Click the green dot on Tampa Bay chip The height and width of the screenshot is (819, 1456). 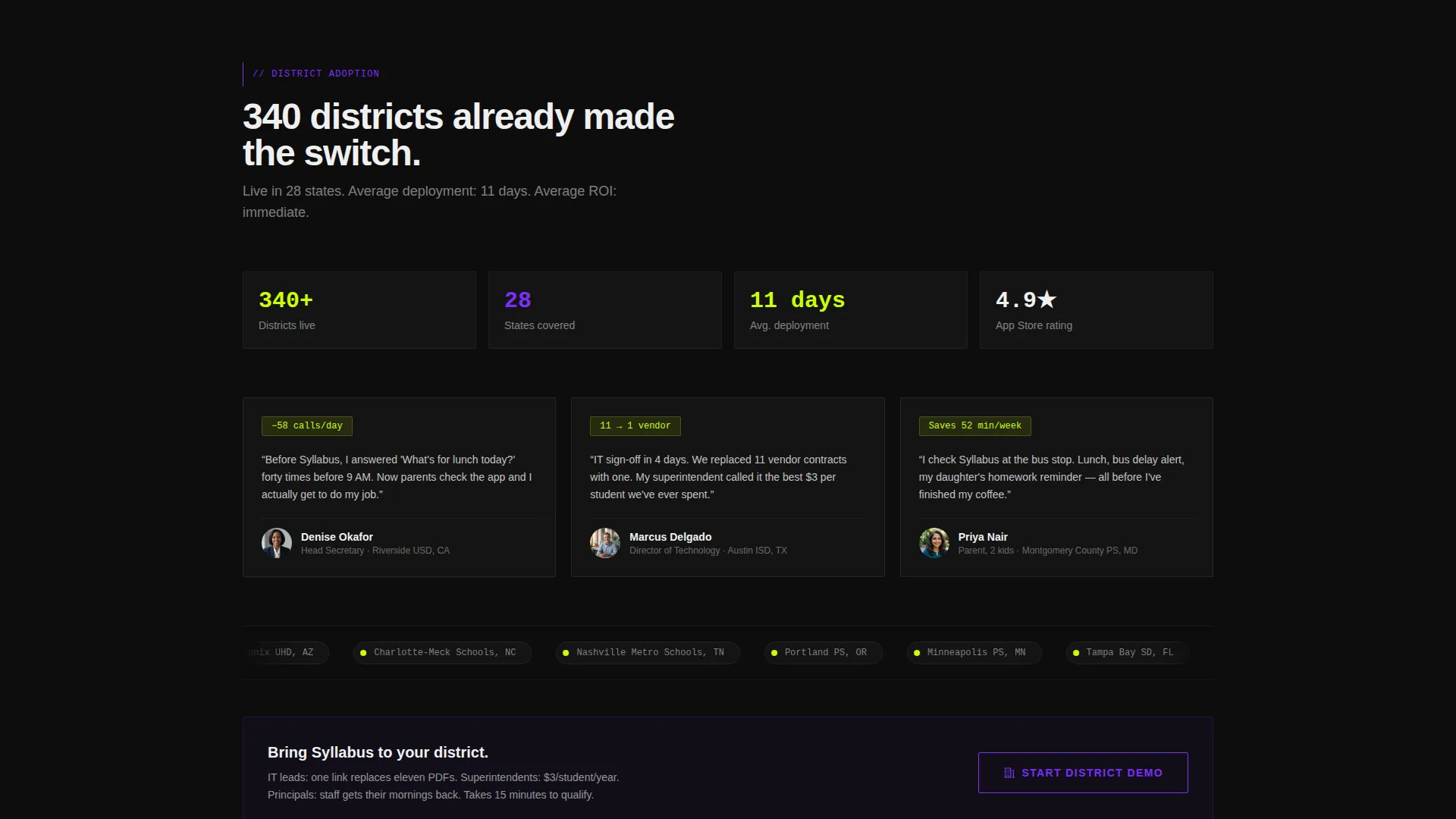(1076, 653)
